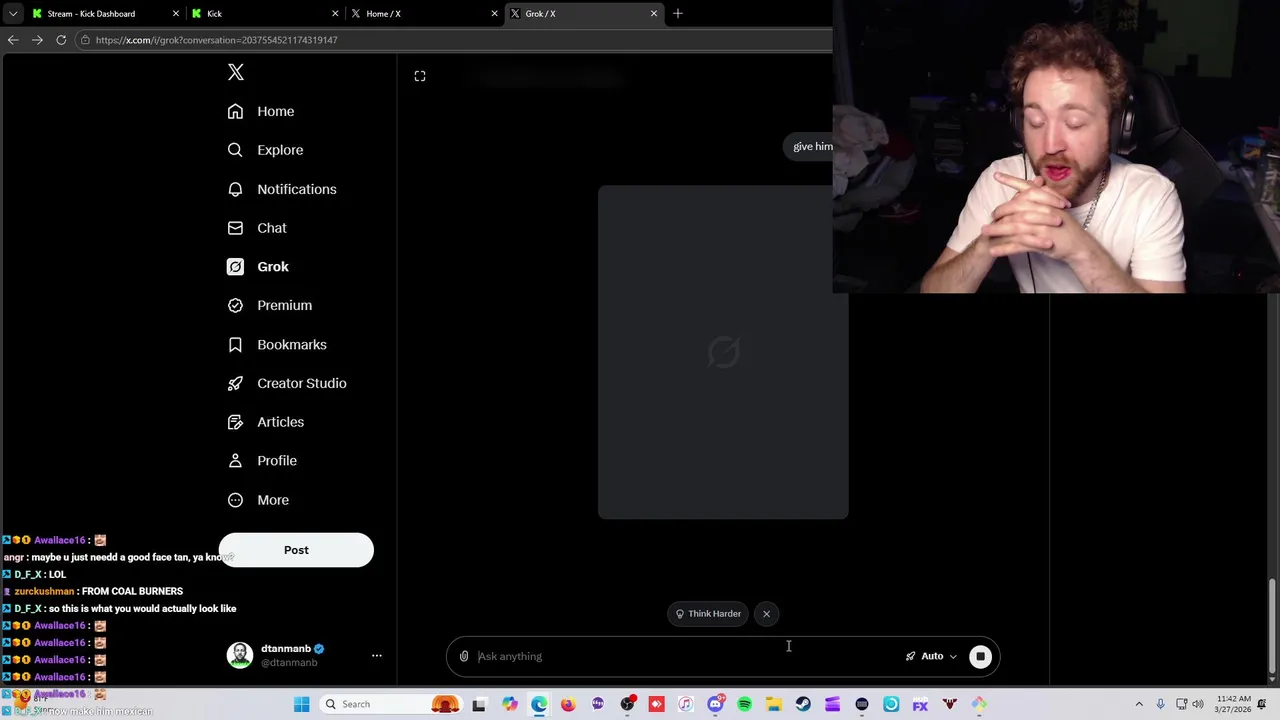Click the browser address bar URL
Viewport: 1280px width, 720px height.
click(216, 40)
